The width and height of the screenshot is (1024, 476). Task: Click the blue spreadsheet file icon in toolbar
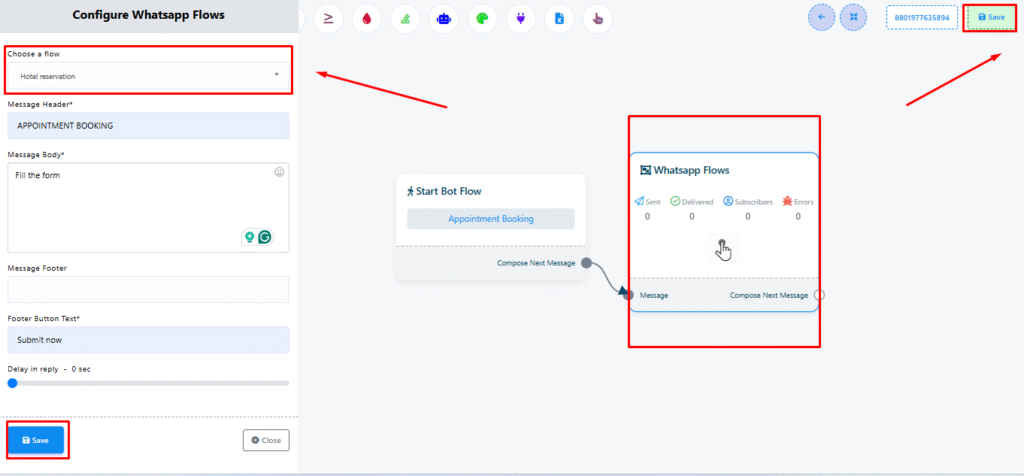pos(559,19)
